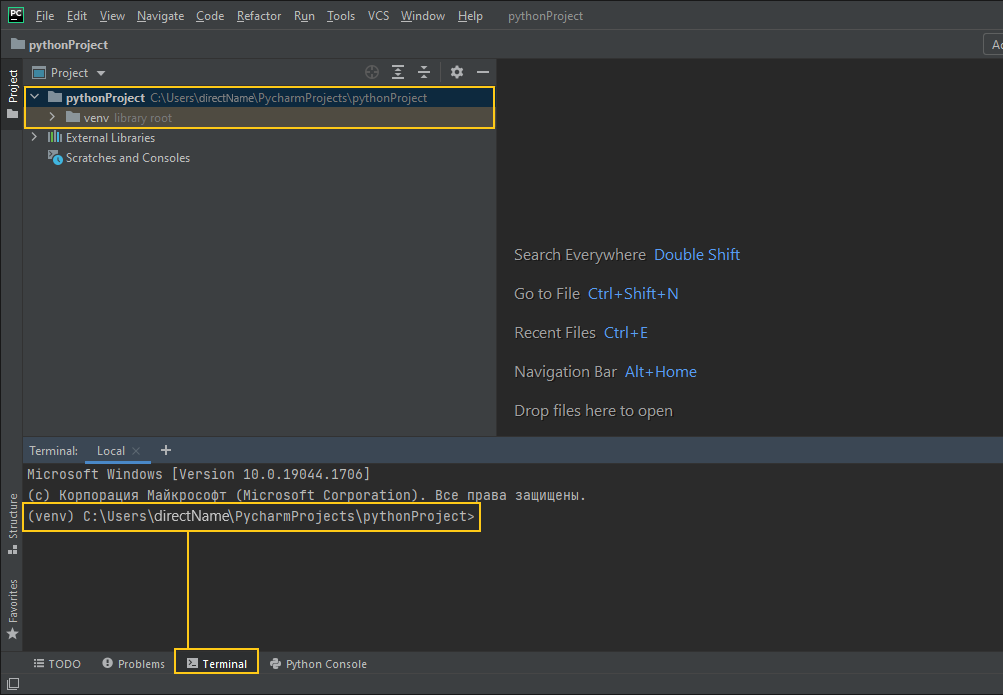Click the Microsoft Windows version line in terminal
This screenshot has height=695, width=1003.
(198, 474)
